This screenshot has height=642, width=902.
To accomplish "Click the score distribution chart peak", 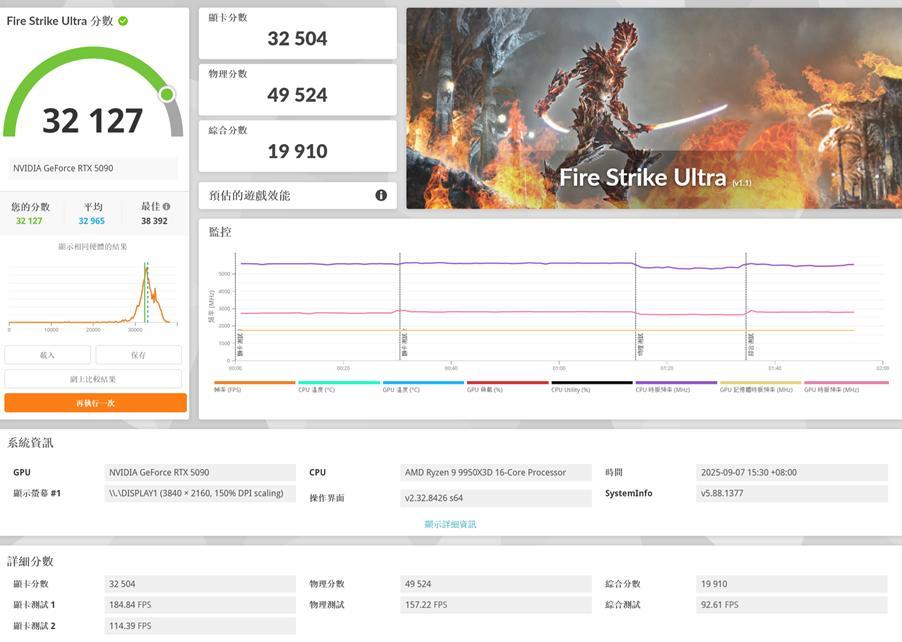I will coord(146,268).
